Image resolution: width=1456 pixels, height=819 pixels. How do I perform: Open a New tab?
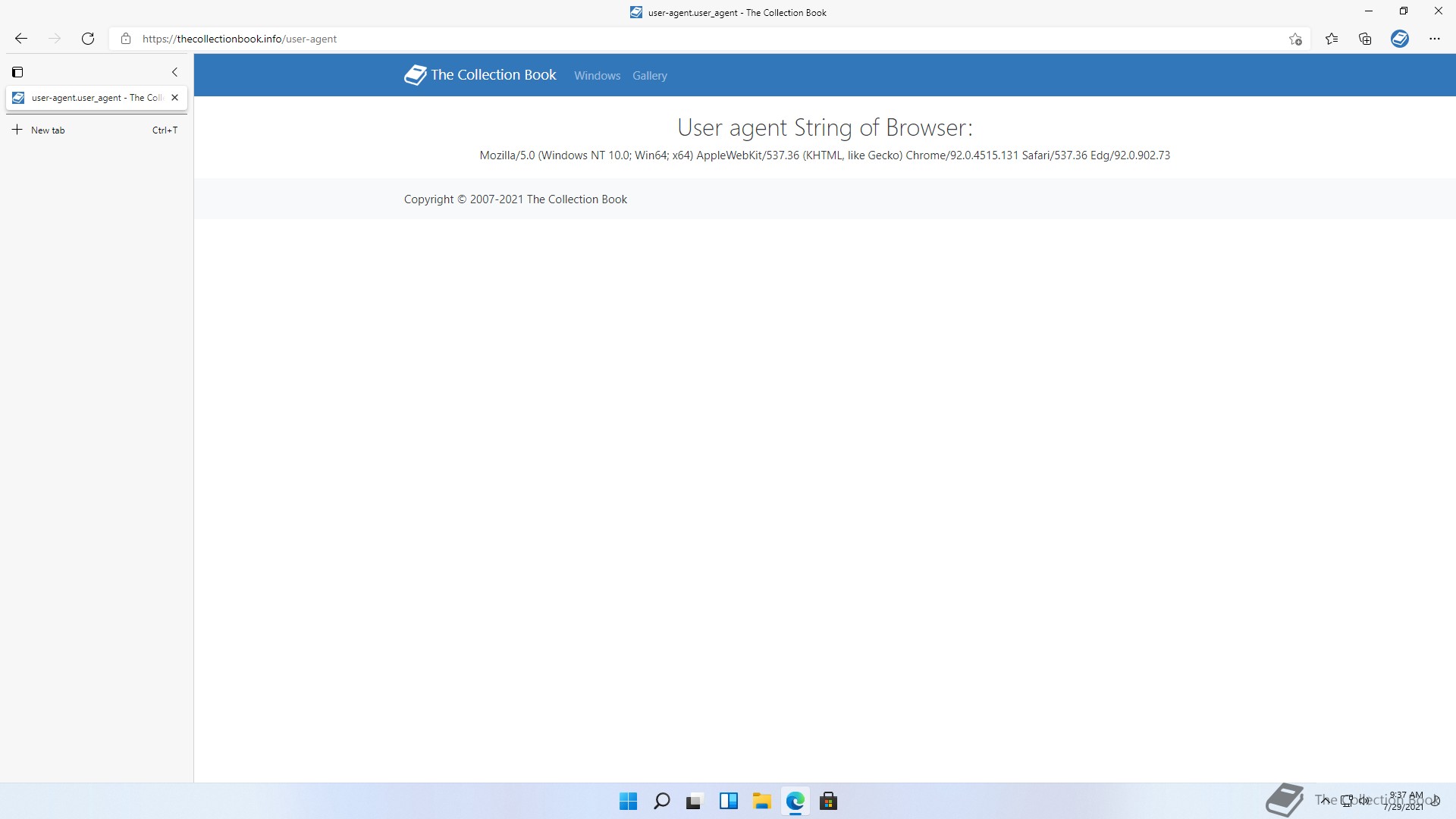click(x=47, y=130)
